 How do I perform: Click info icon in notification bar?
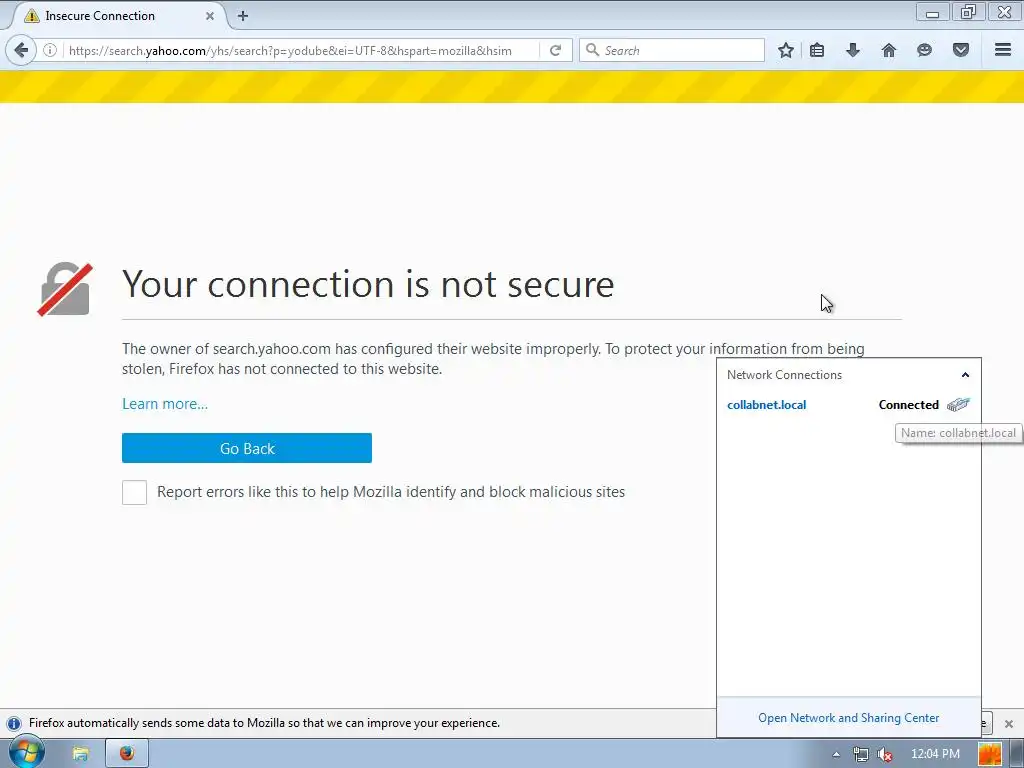tap(13, 724)
